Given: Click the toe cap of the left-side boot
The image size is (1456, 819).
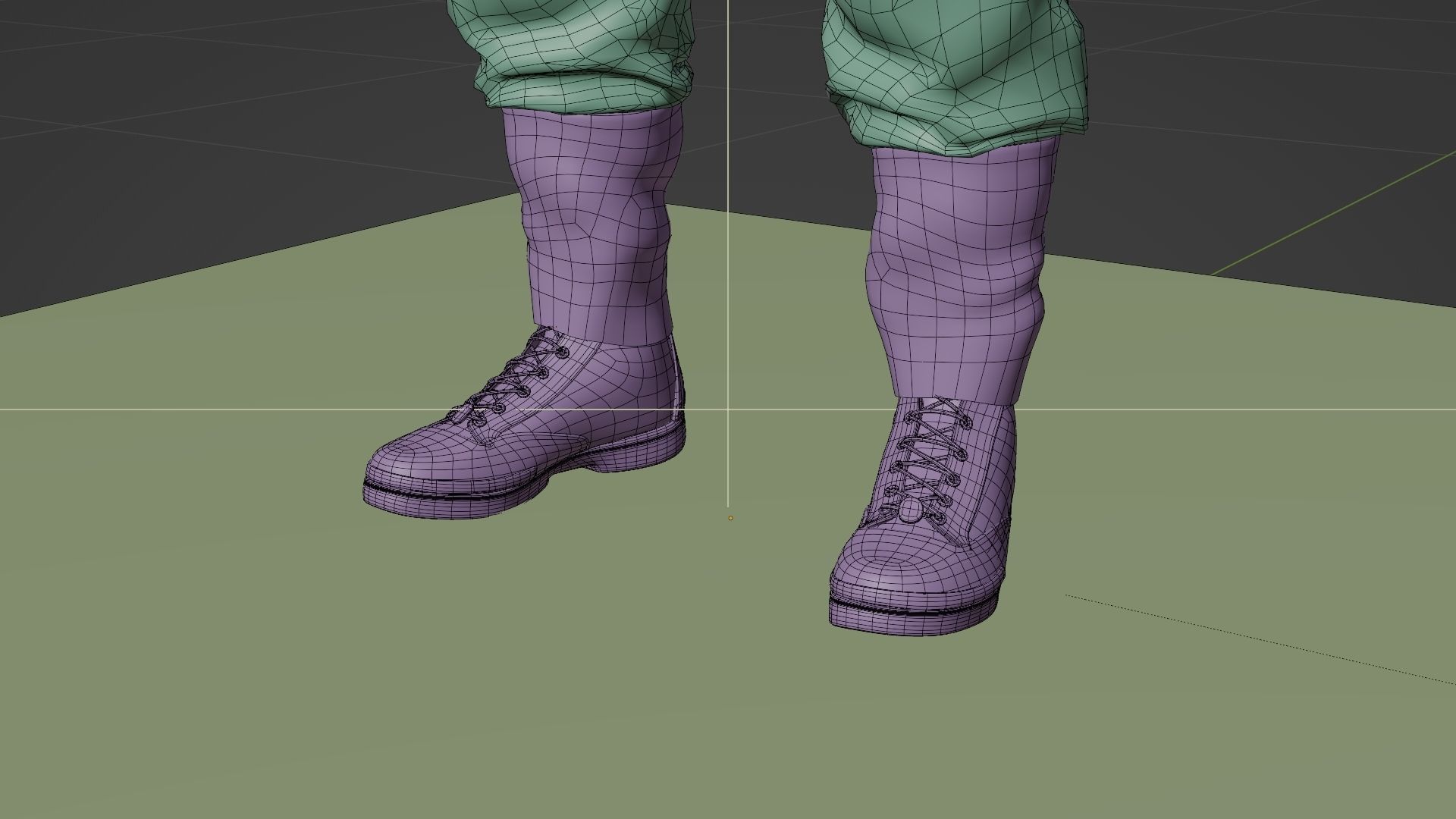Looking at the screenshot, I should 409,460.
